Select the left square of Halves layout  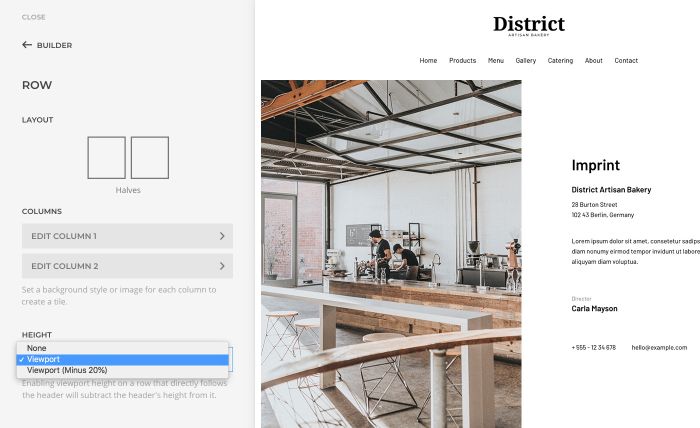coord(106,158)
